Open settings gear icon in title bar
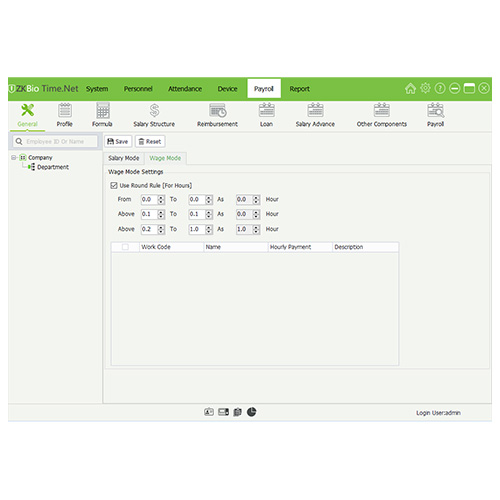This screenshot has height=500, width=500. [425, 88]
